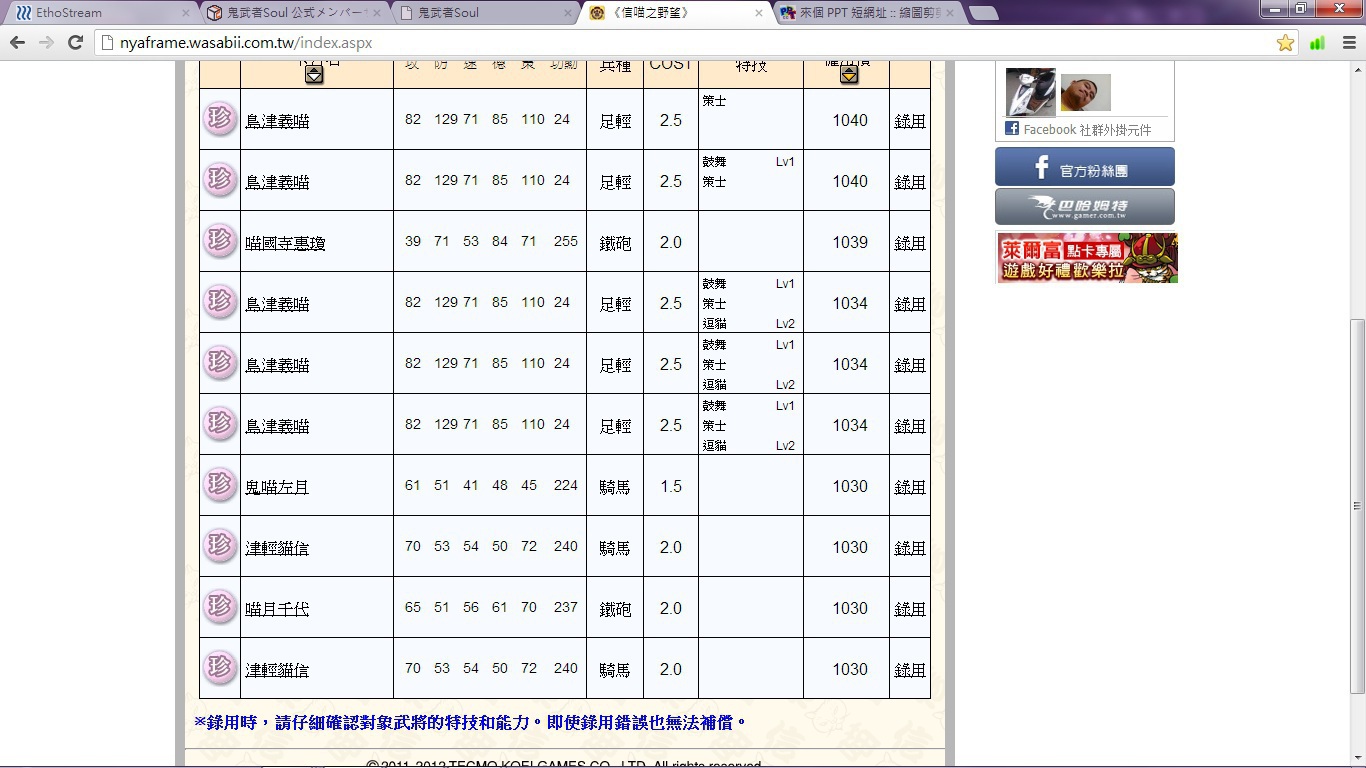Click 錄用 for 喵國寺惠瓊

point(910,243)
